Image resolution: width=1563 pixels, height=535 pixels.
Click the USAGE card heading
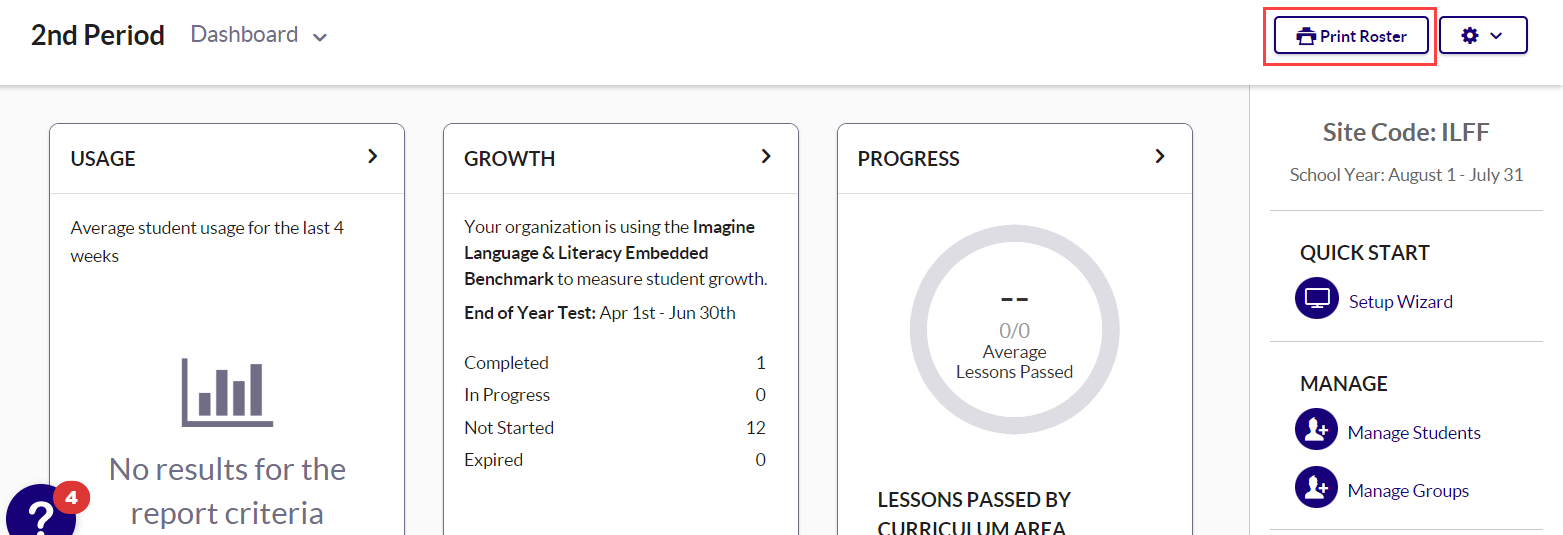103,159
